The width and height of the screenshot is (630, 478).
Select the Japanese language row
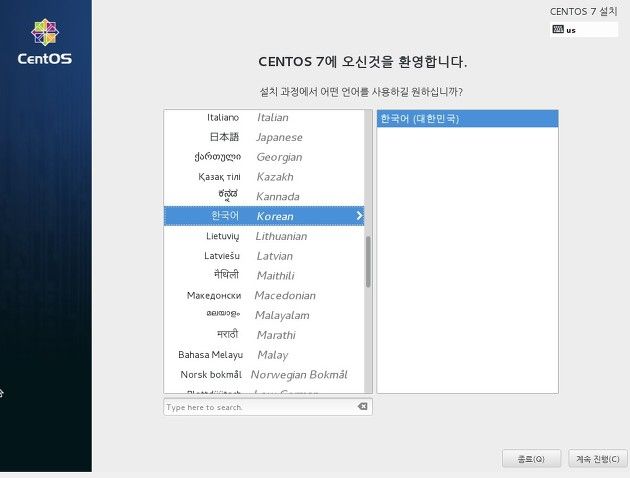coord(264,137)
